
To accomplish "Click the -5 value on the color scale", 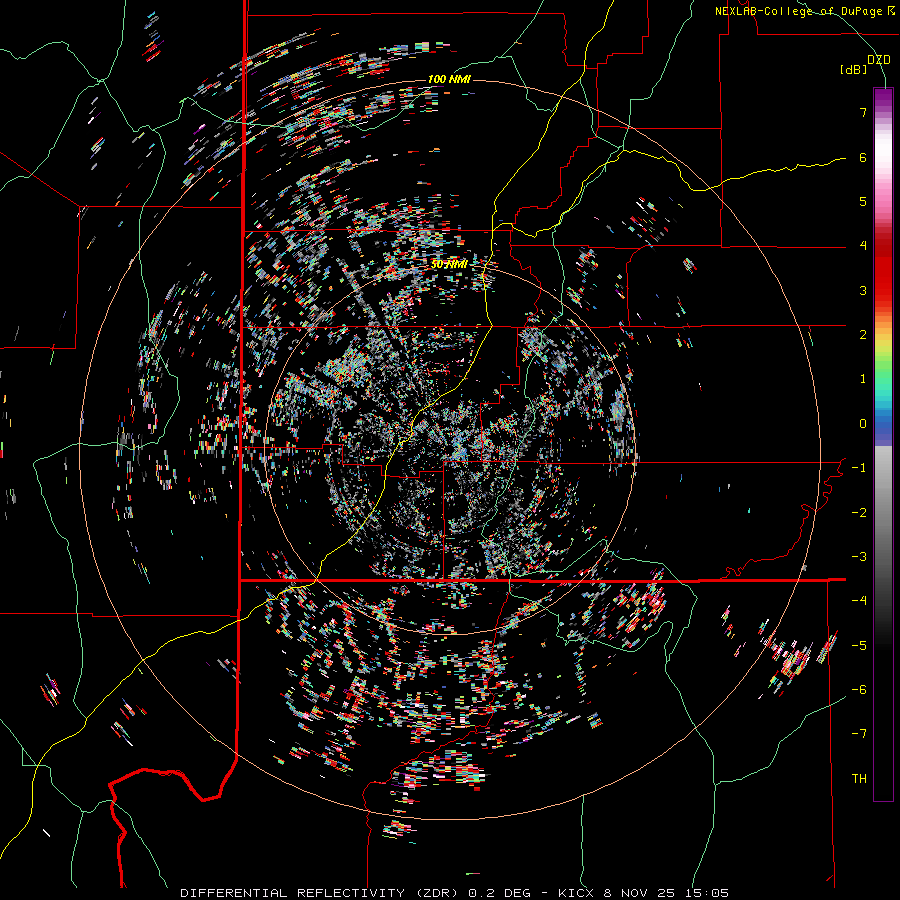I will coord(859,645).
